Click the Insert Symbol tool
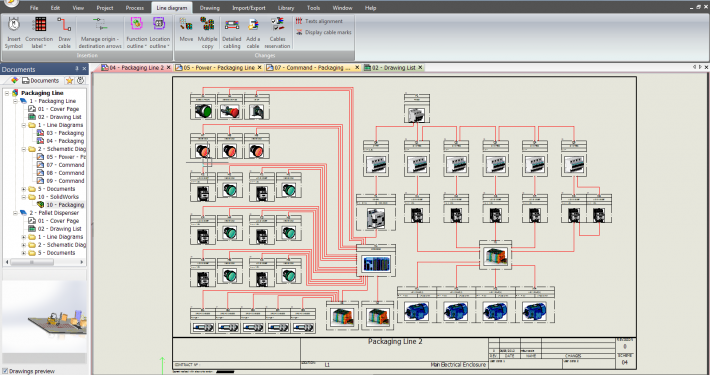710x375 pixels. pyautogui.click(x=14, y=32)
